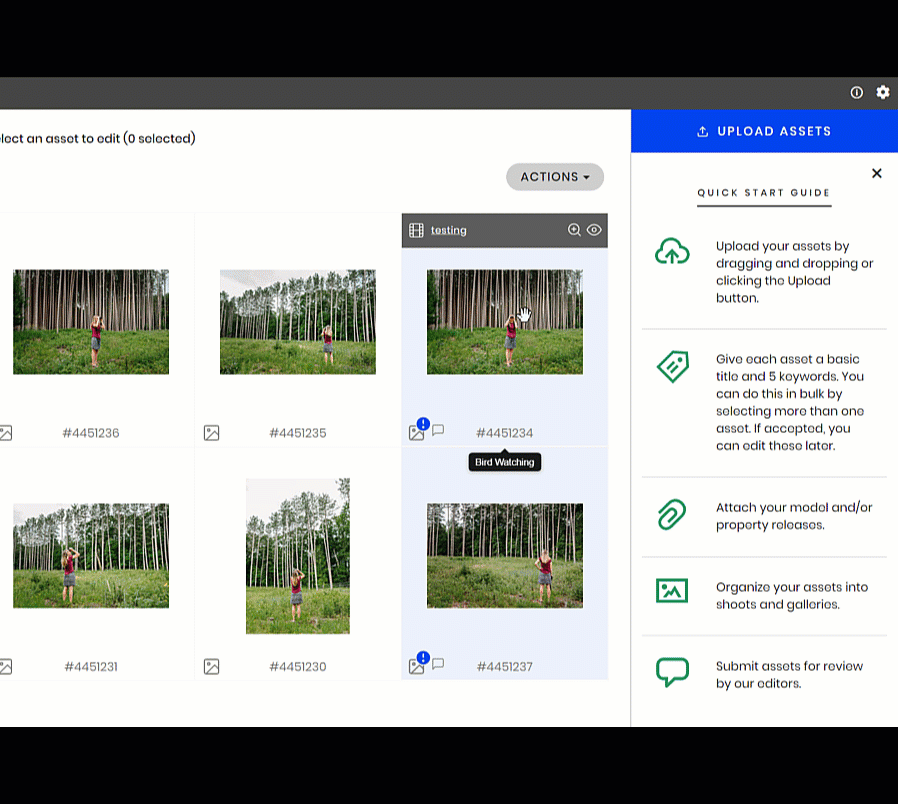Click the cloud upload guide icon
This screenshot has width=898, height=804.
pos(672,251)
